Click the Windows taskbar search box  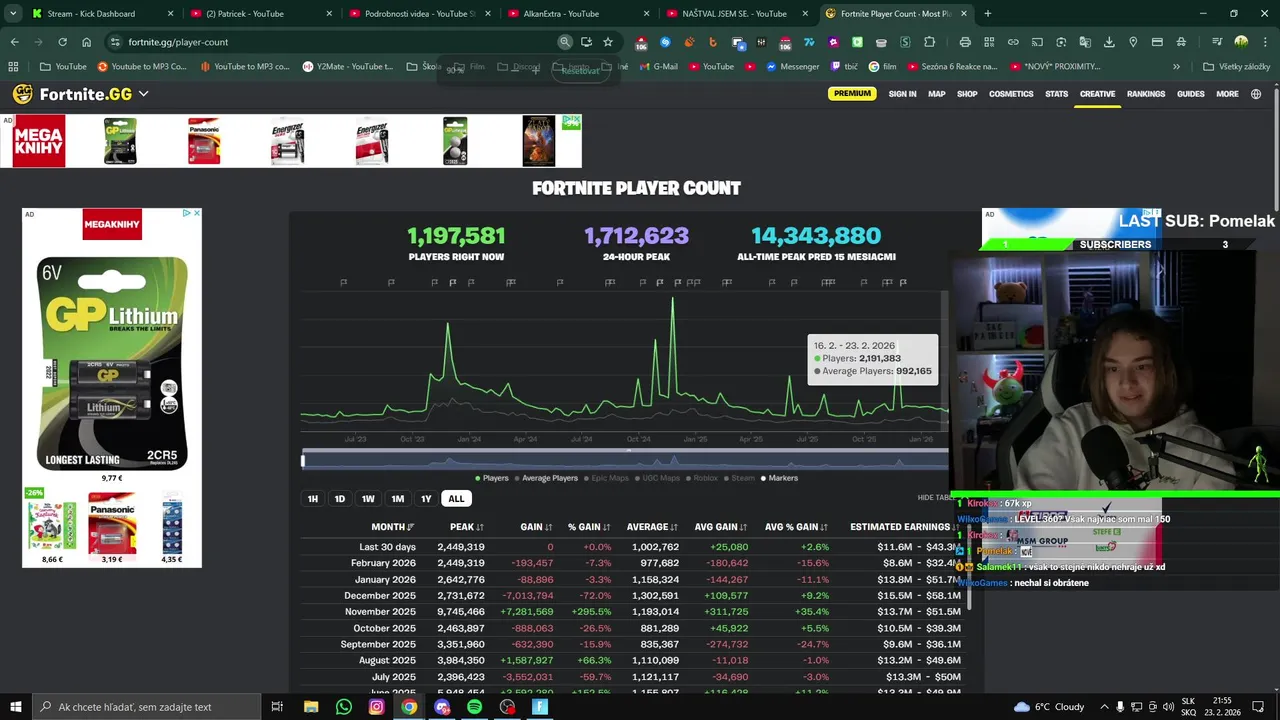click(x=147, y=707)
